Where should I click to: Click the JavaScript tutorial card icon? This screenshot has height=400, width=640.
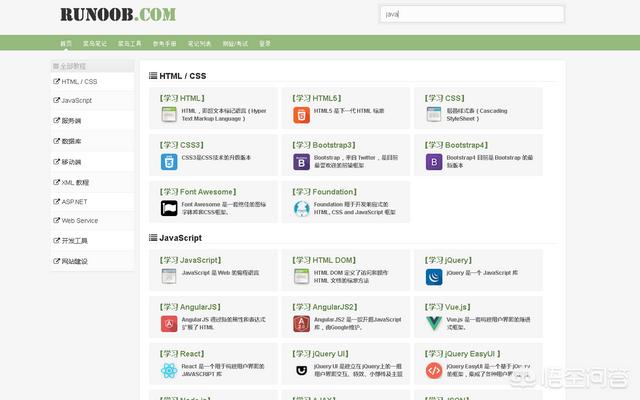(169, 277)
